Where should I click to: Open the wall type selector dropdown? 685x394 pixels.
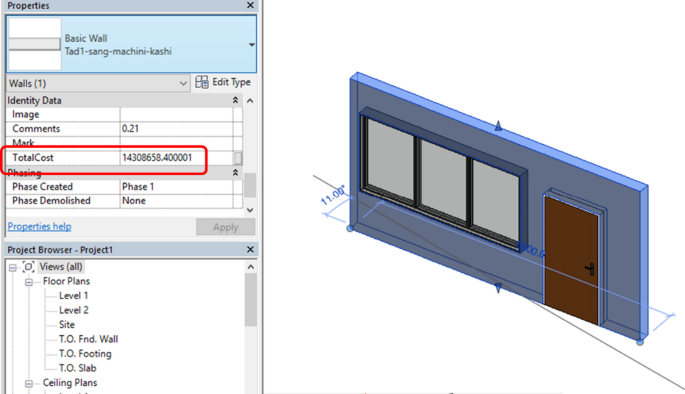click(x=252, y=45)
